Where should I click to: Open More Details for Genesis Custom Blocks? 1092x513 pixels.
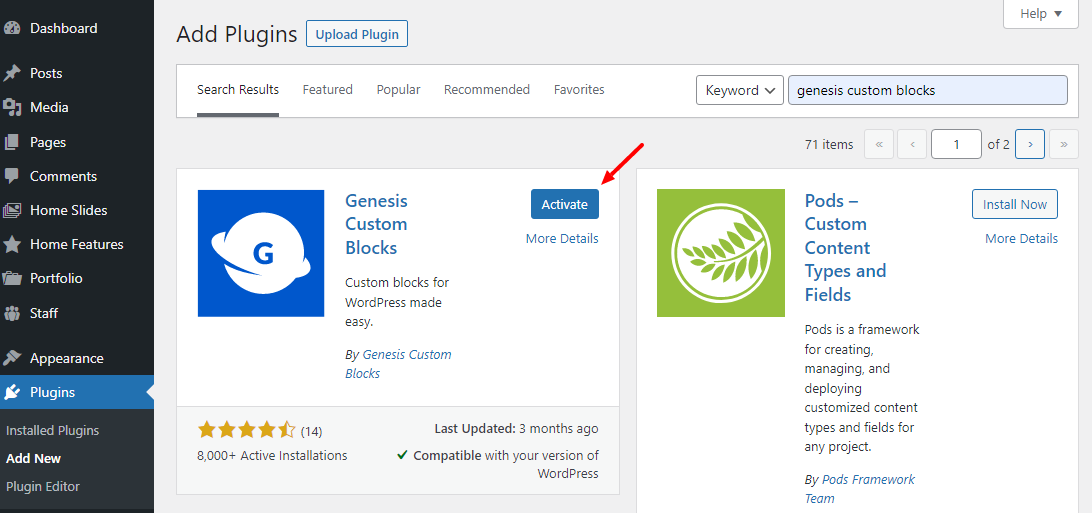[562, 238]
